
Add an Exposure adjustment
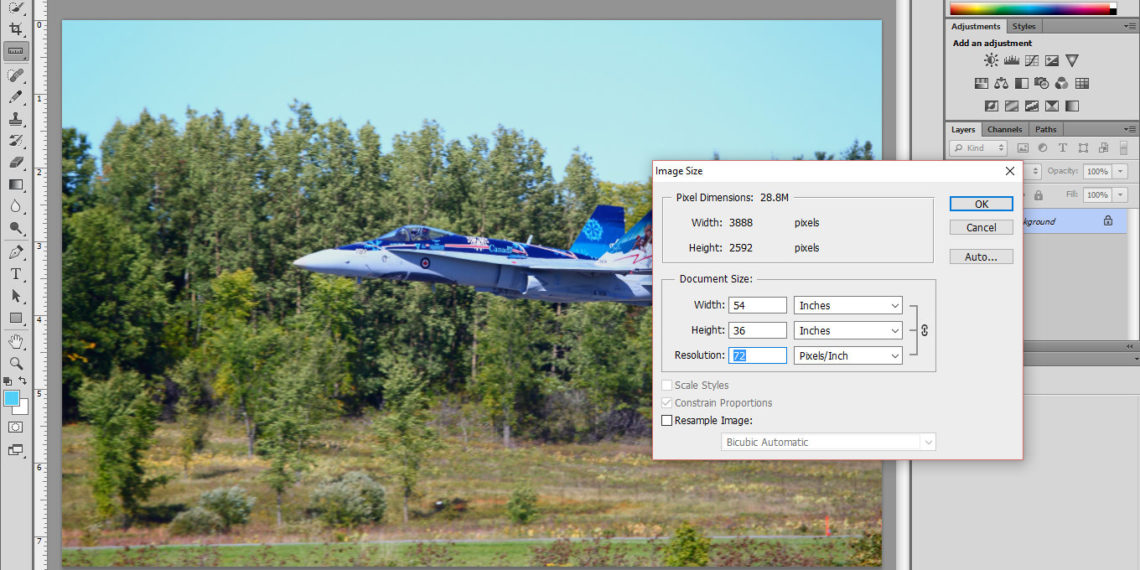(1052, 60)
